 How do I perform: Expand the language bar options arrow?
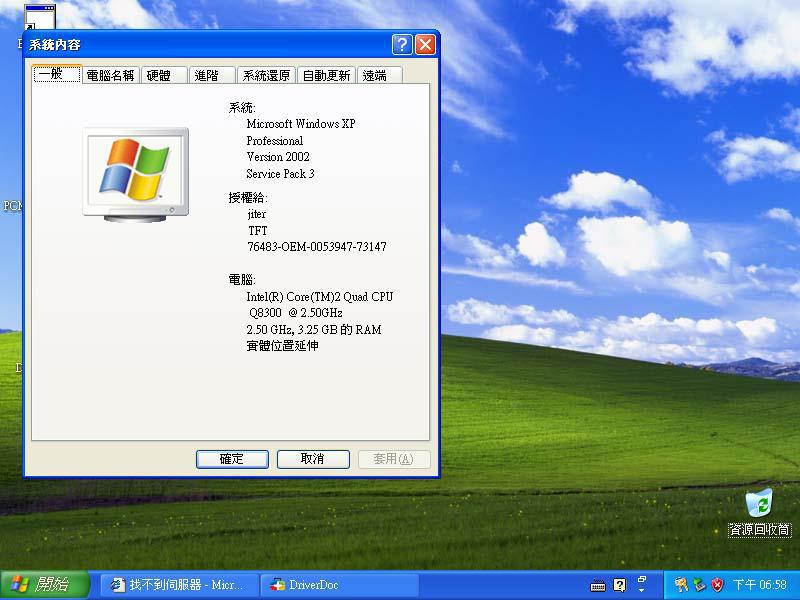[642, 590]
